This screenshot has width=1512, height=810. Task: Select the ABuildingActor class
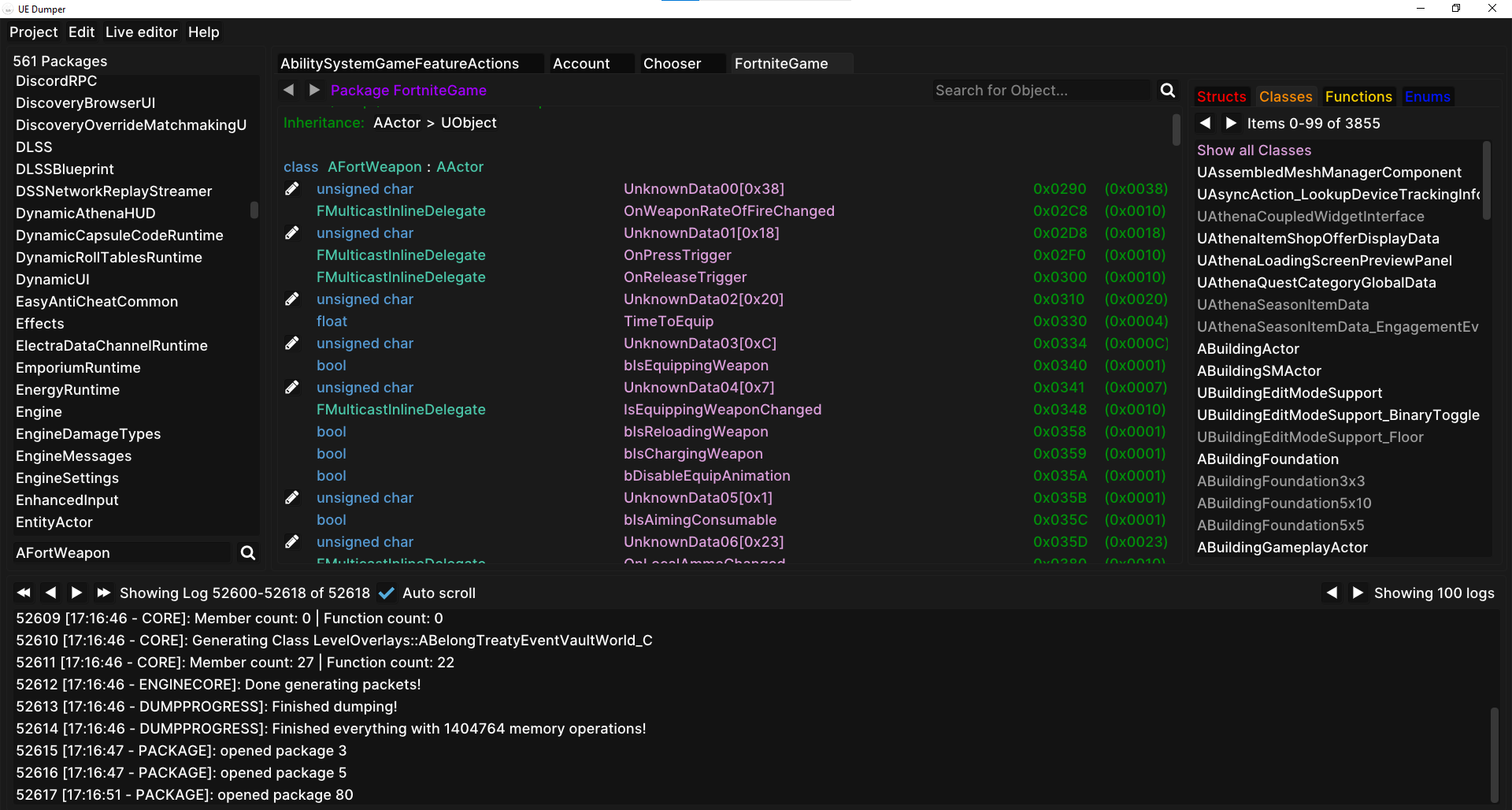click(1248, 349)
